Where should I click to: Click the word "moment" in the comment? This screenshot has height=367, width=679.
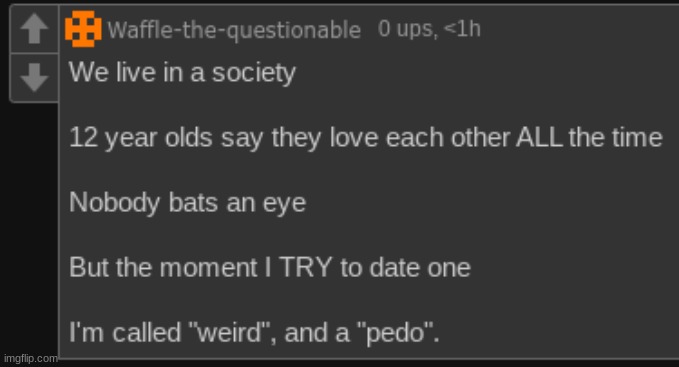click(x=209, y=268)
